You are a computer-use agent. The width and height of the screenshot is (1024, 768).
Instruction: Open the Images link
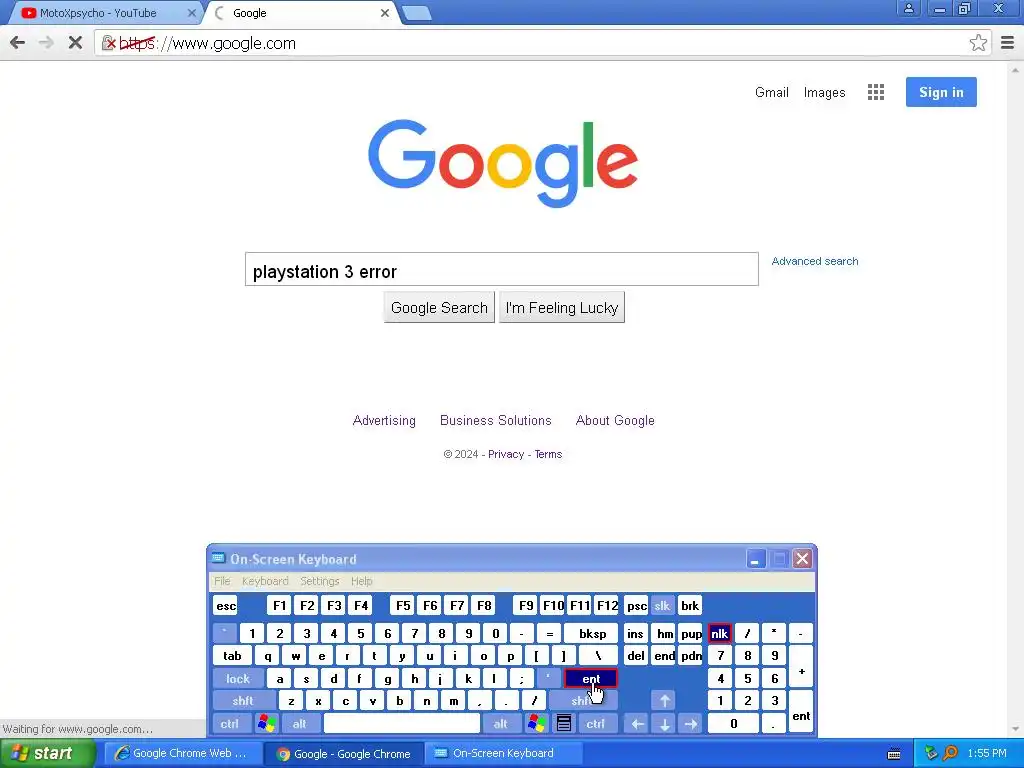click(x=824, y=92)
